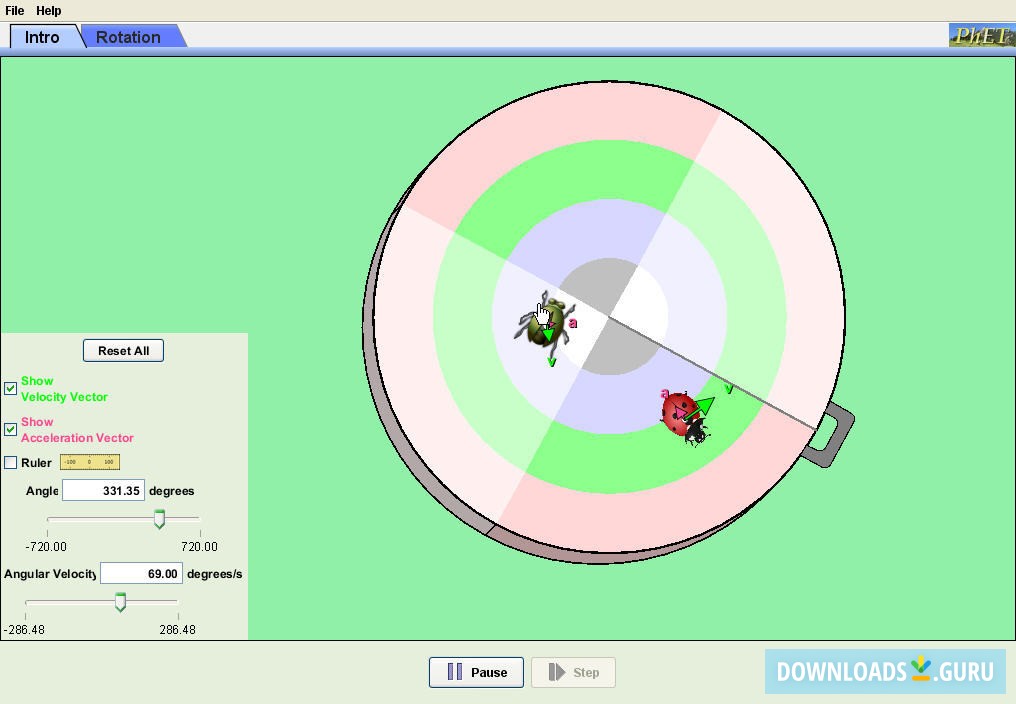Click the '286.48' velocity maximum label
Image resolution: width=1016 pixels, height=704 pixels.
178,629
